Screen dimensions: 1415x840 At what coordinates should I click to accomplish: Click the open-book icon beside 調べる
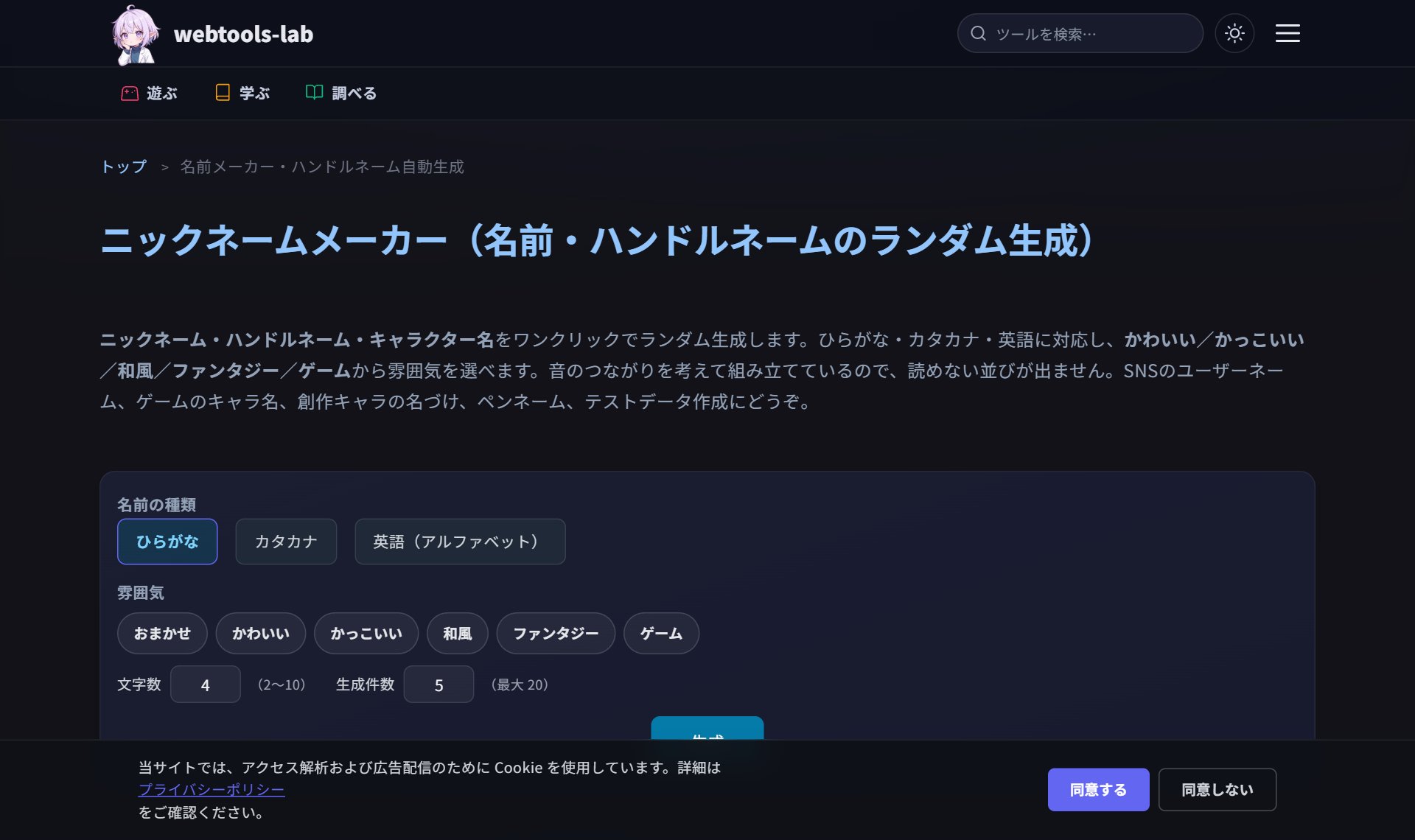pos(315,93)
